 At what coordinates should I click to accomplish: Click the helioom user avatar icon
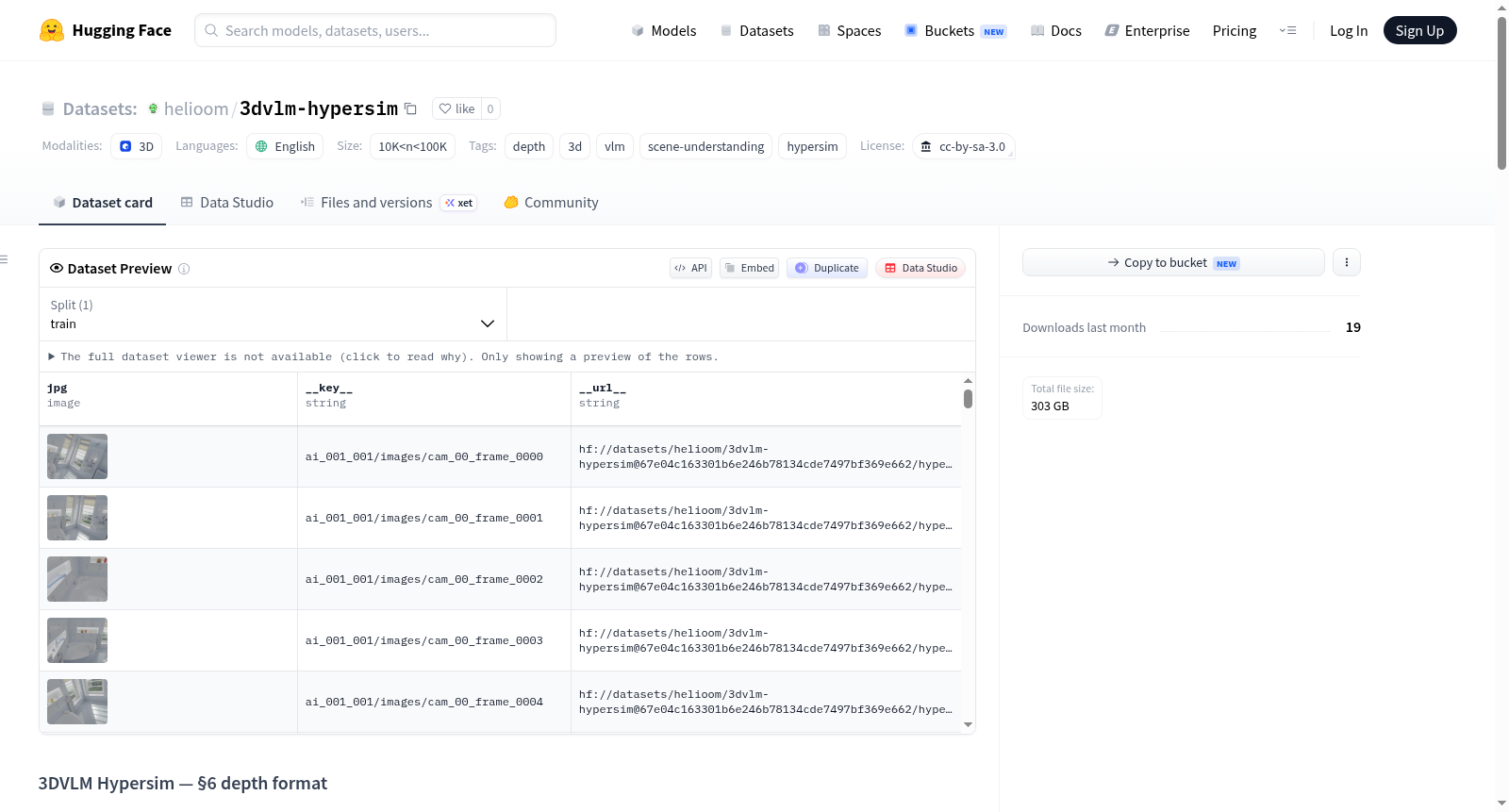(x=153, y=108)
